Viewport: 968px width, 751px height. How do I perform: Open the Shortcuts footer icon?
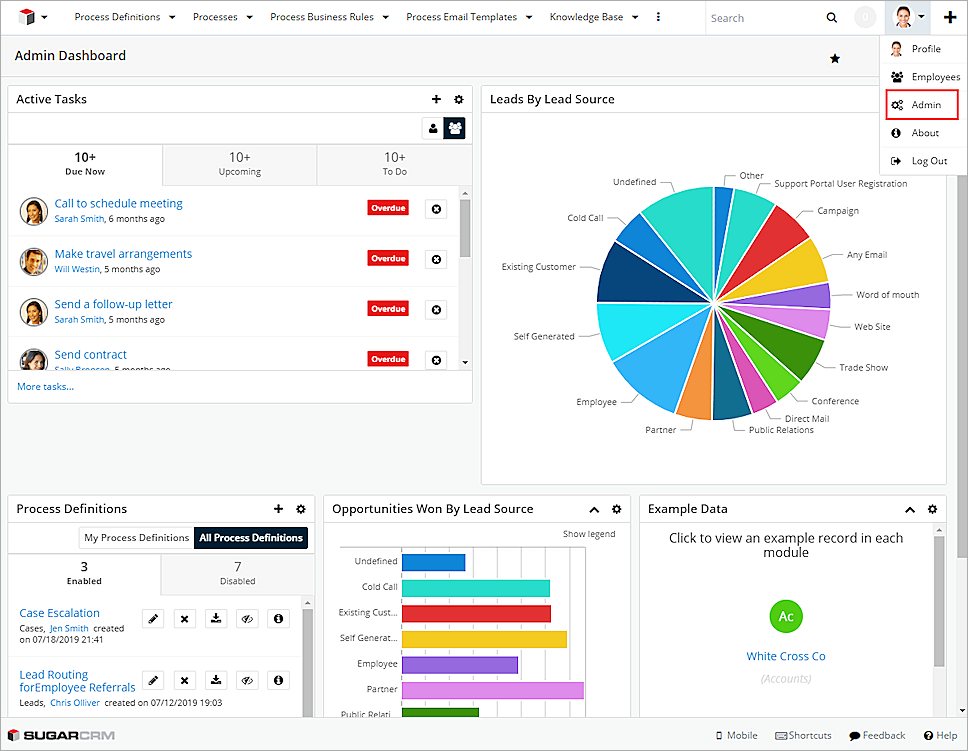(x=803, y=735)
